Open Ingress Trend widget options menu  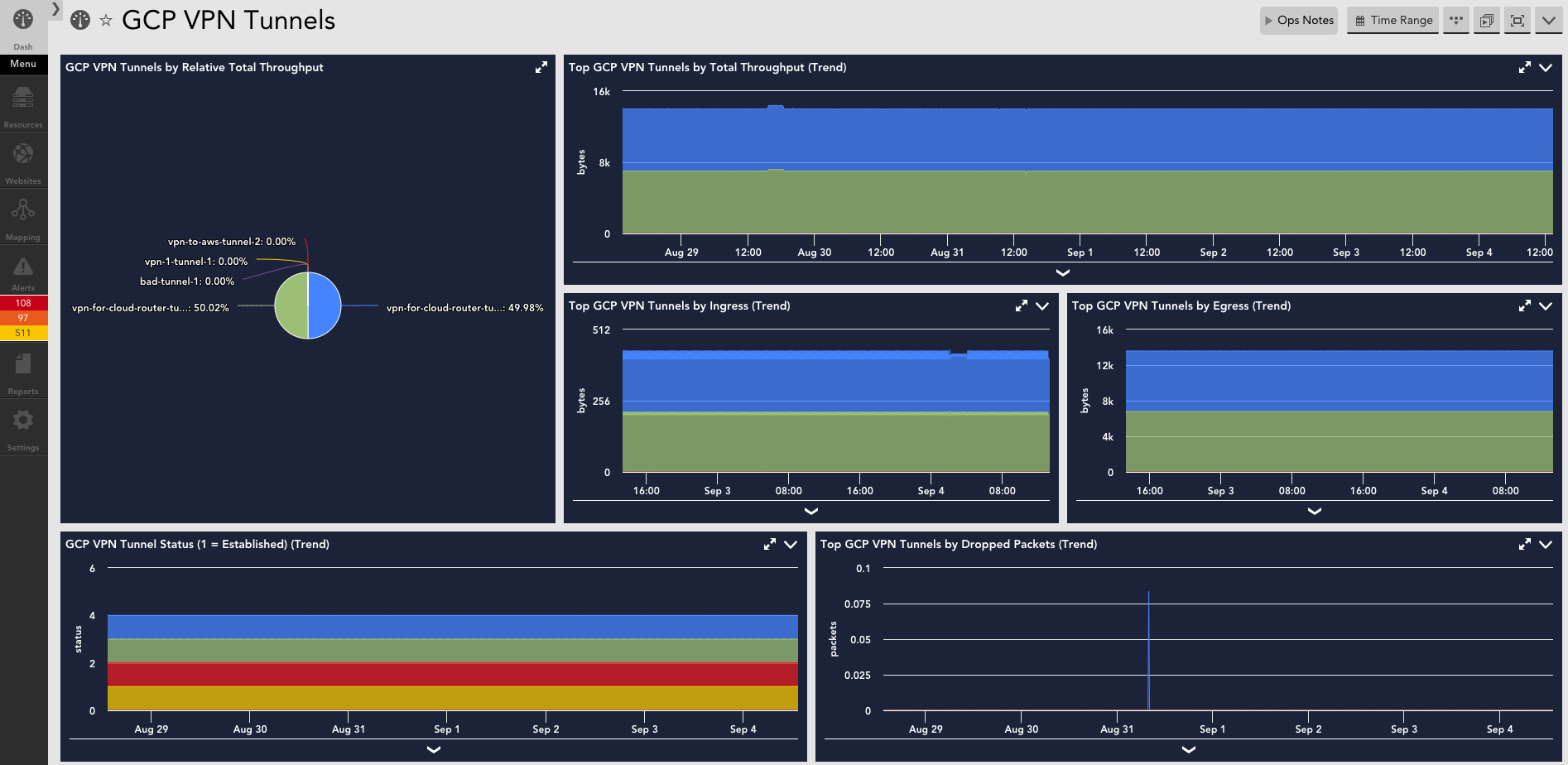coord(1042,306)
